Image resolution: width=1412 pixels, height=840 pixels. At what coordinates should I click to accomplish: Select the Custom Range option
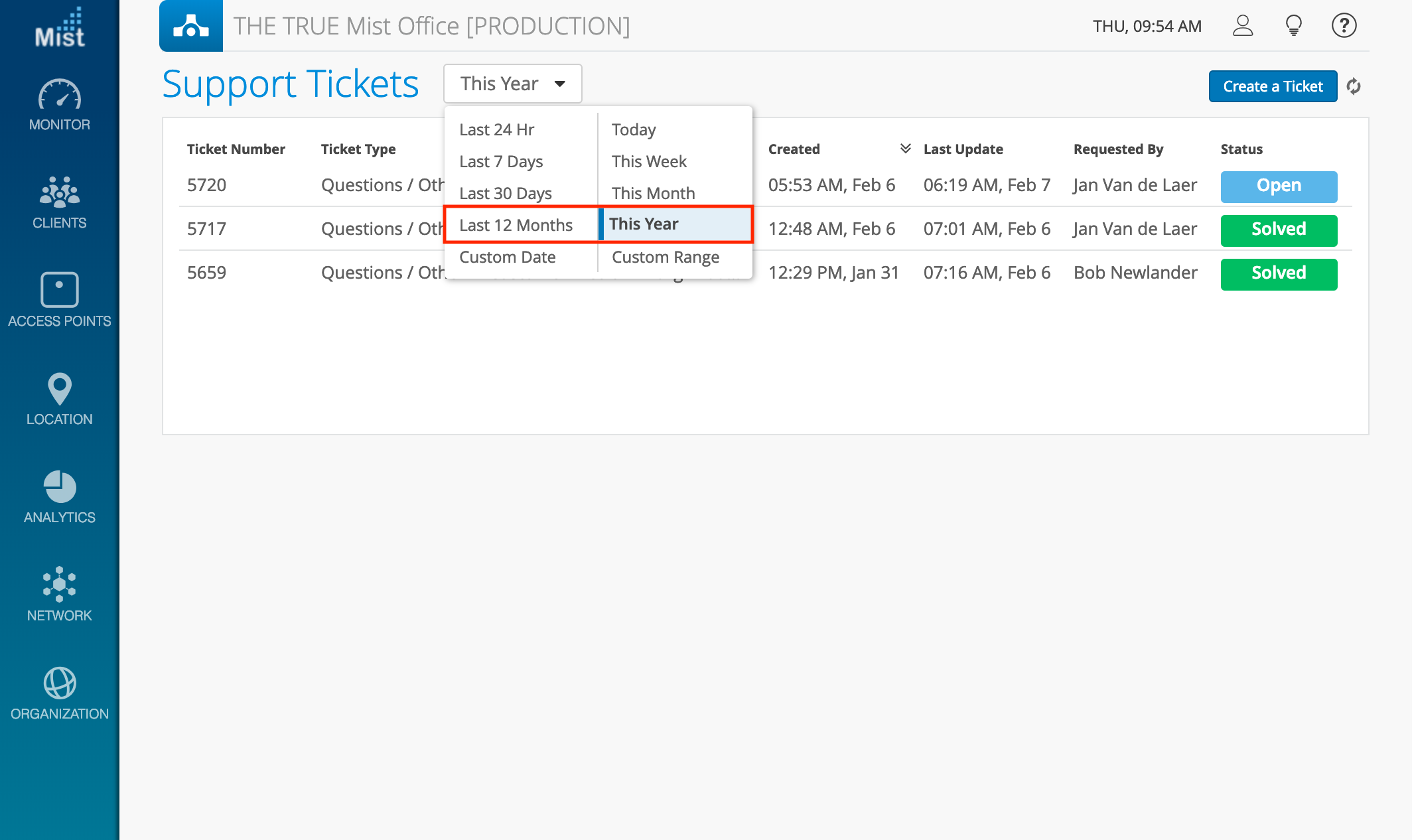pos(665,257)
